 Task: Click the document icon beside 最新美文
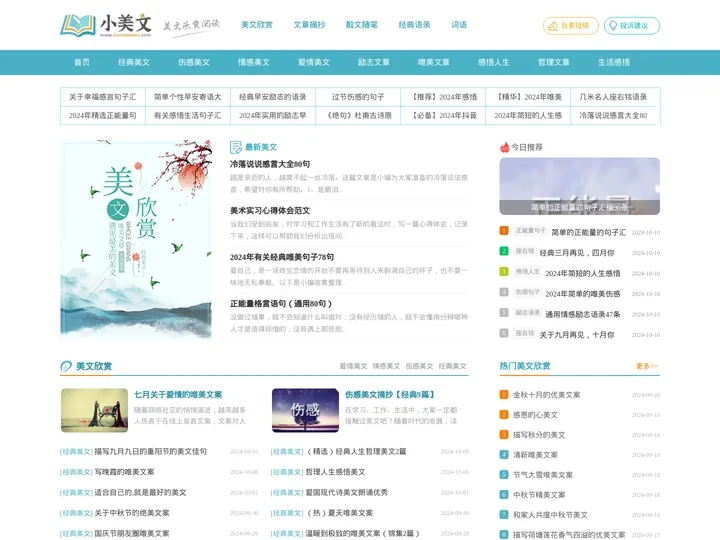pyautogui.click(x=236, y=147)
